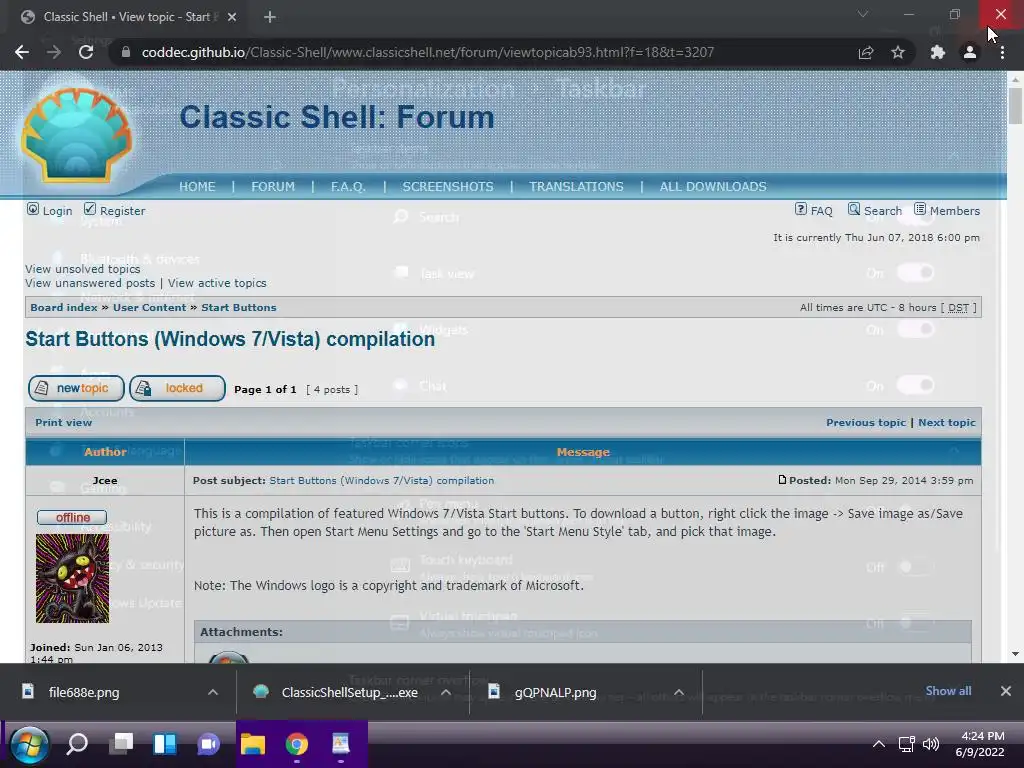Click the share page icon in address bar

[x=866, y=52]
